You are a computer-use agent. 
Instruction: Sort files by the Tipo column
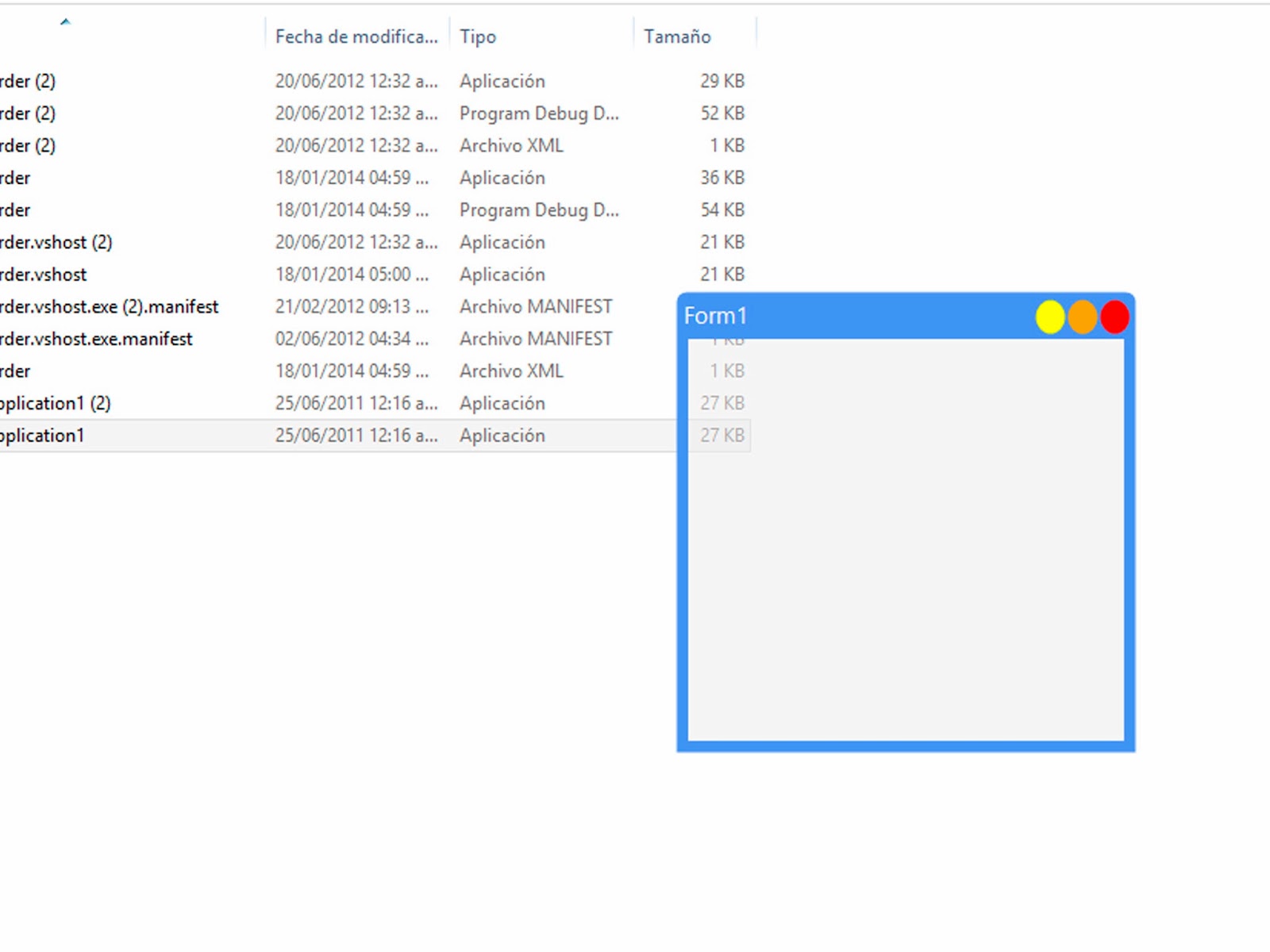coord(477,36)
